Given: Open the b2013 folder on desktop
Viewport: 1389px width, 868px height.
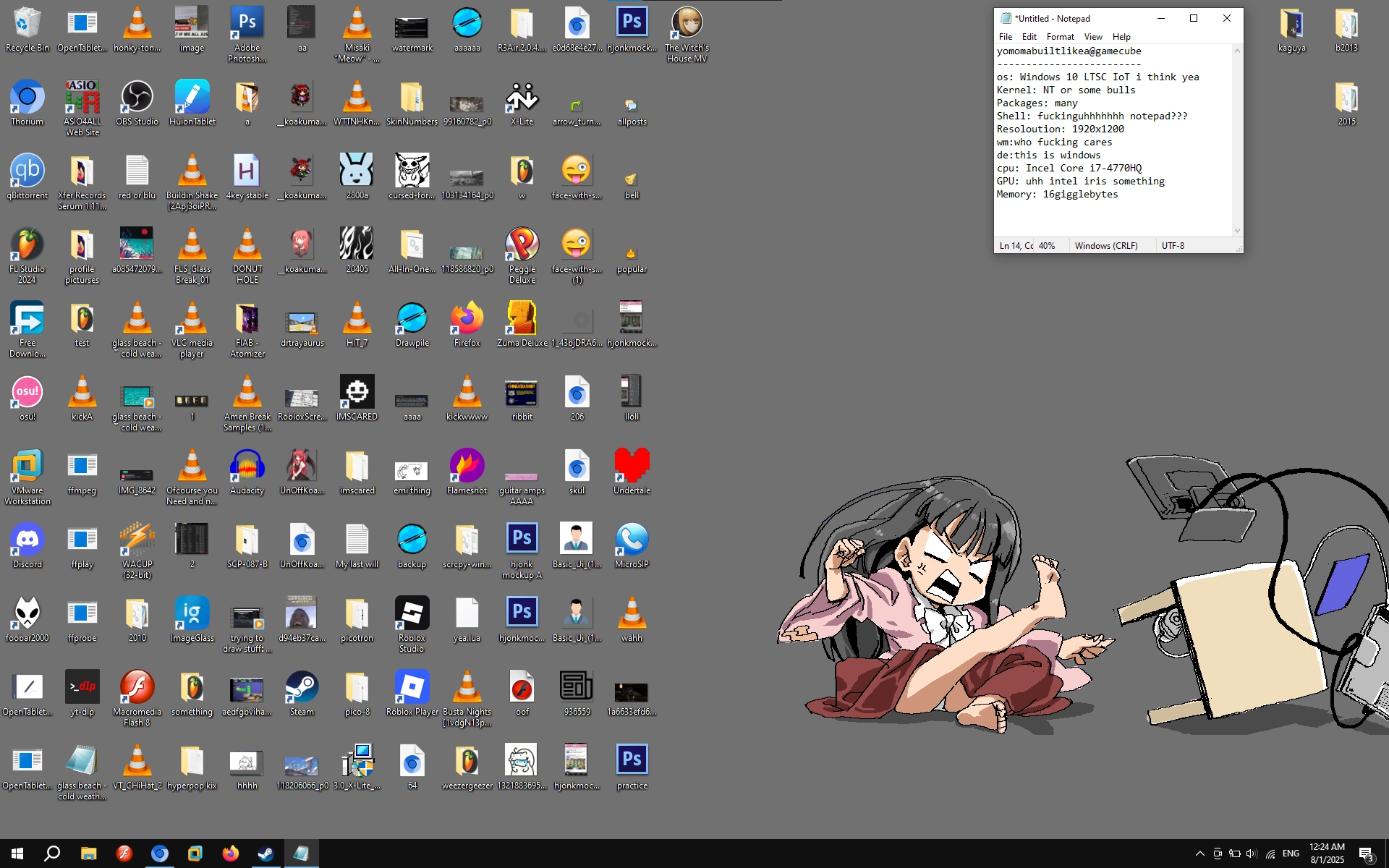Looking at the screenshot, I should click(1346, 30).
